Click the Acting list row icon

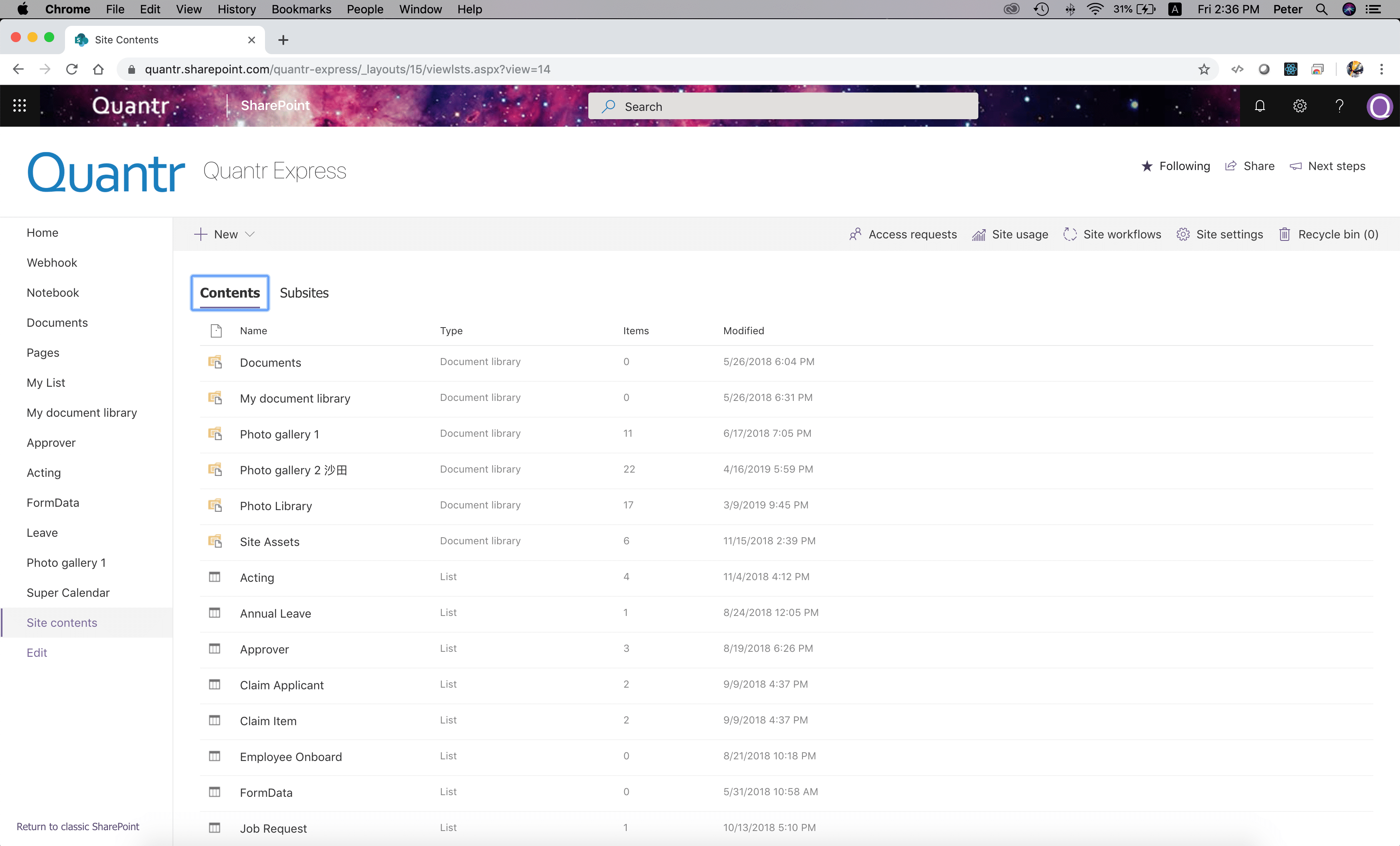coord(215,577)
